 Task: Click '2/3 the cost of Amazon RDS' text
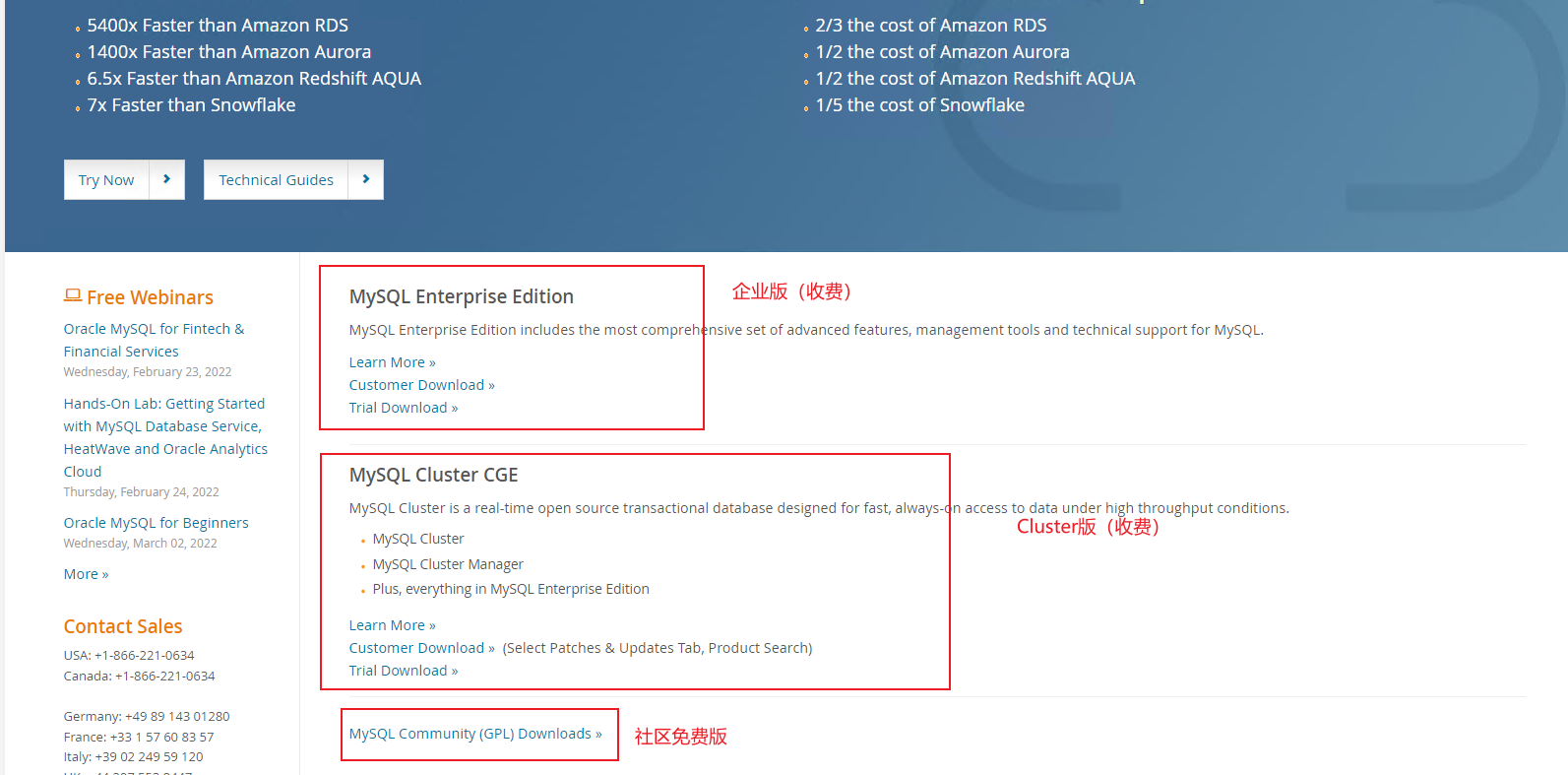coord(931,26)
